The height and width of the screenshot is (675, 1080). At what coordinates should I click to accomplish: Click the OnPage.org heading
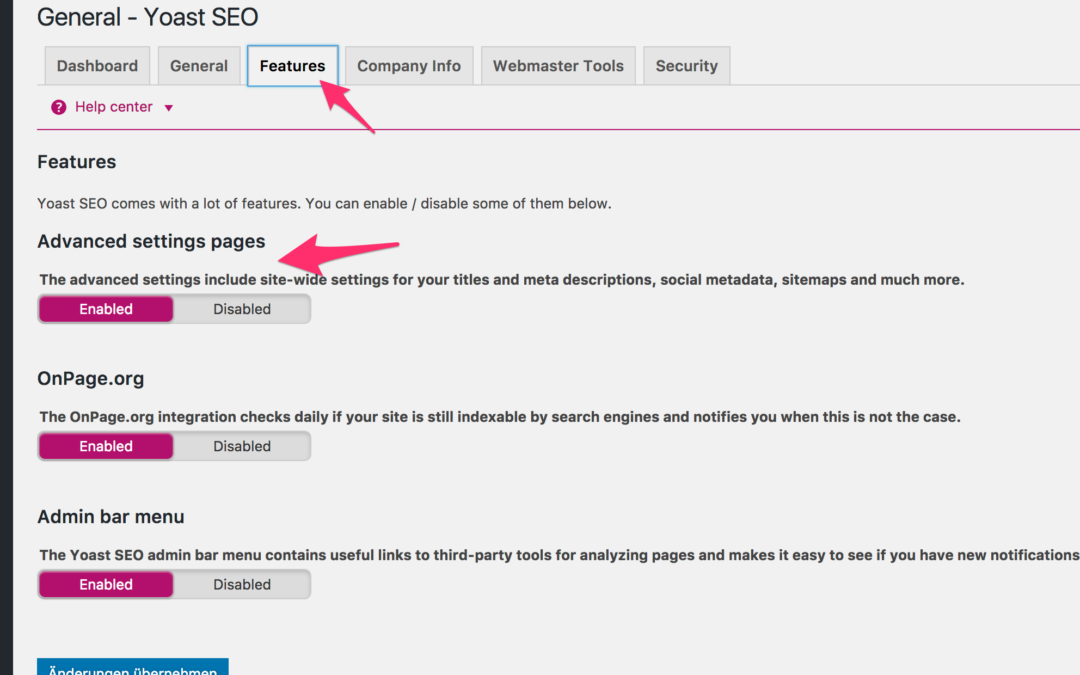(x=91, y=379)
